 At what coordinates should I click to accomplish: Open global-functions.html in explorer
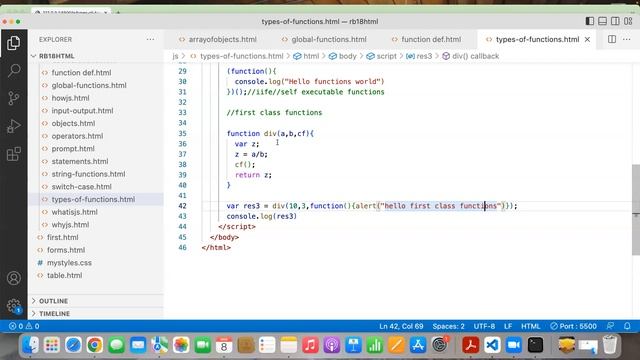pyautogui.click(x=89, y=85)
